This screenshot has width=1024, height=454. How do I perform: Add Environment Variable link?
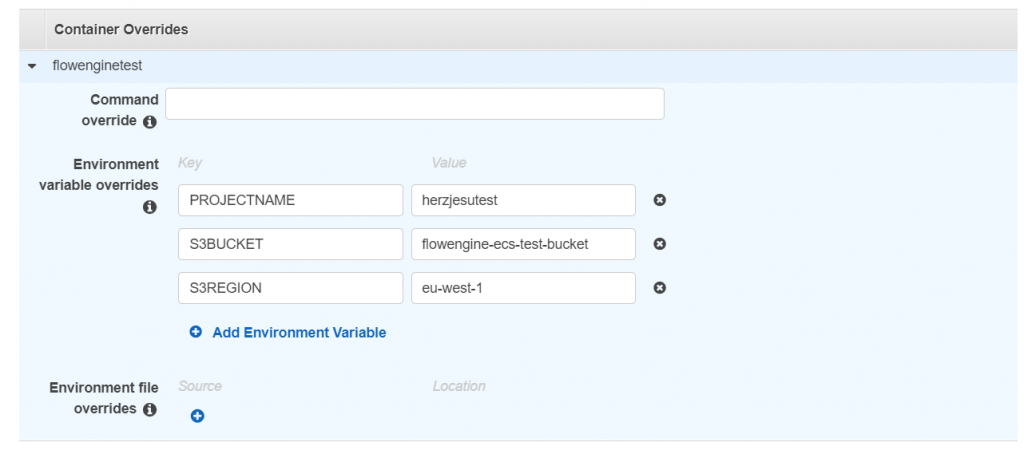pos(299,332)
